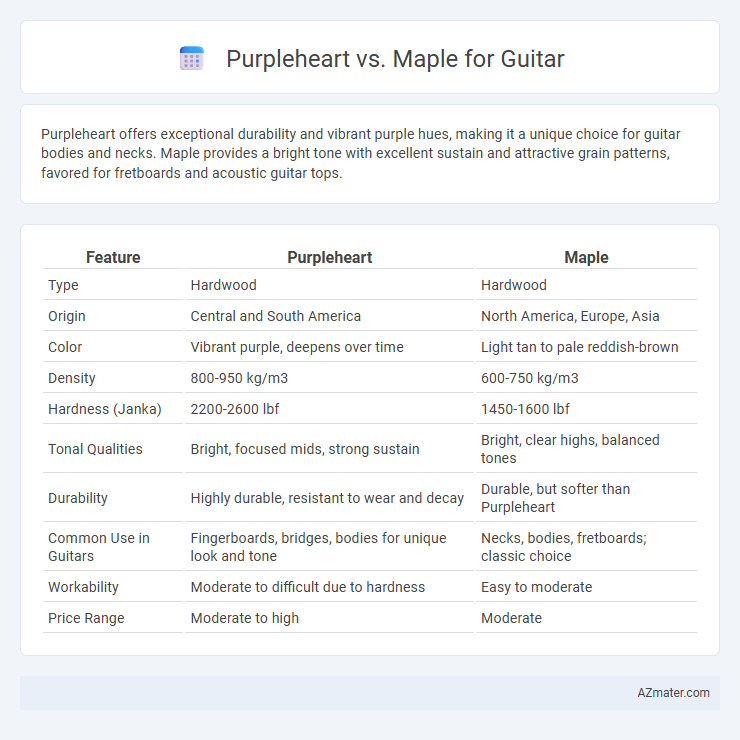This screenshot has height=740, width=740.
Task: Click the Tonal Qualities row label
Action: [95, 449]
